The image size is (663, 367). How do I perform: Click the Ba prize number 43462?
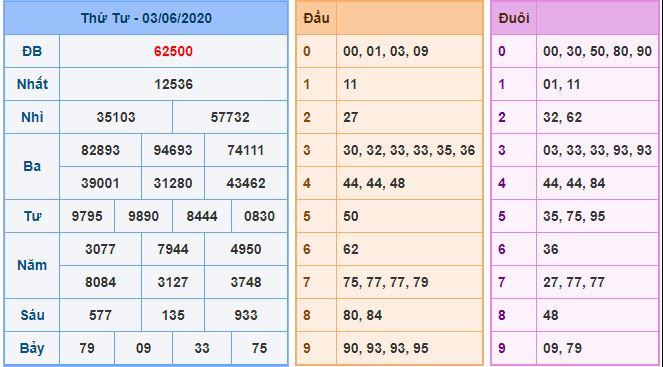point(246,183)
